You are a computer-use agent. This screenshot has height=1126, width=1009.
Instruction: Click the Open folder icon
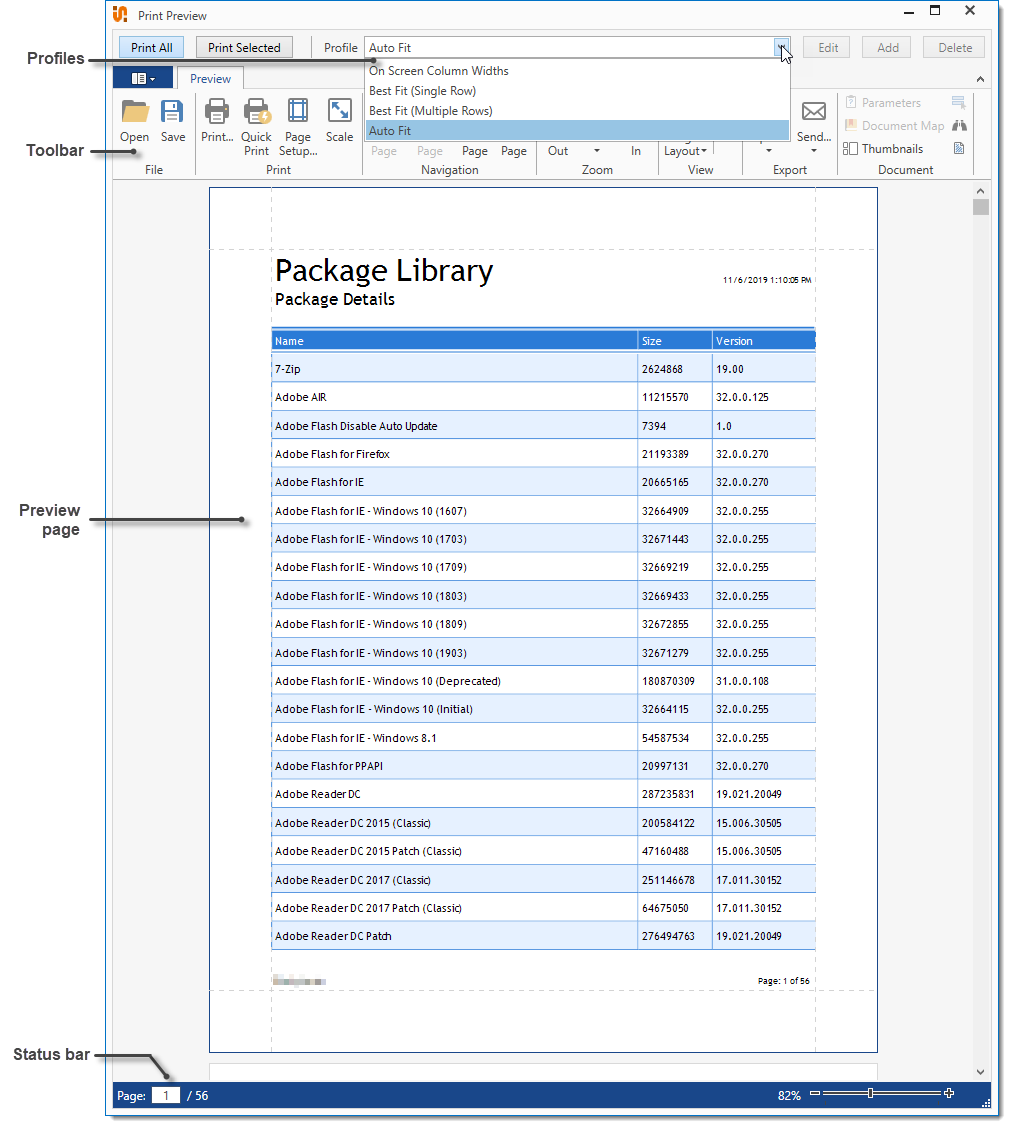click(134, 112)
